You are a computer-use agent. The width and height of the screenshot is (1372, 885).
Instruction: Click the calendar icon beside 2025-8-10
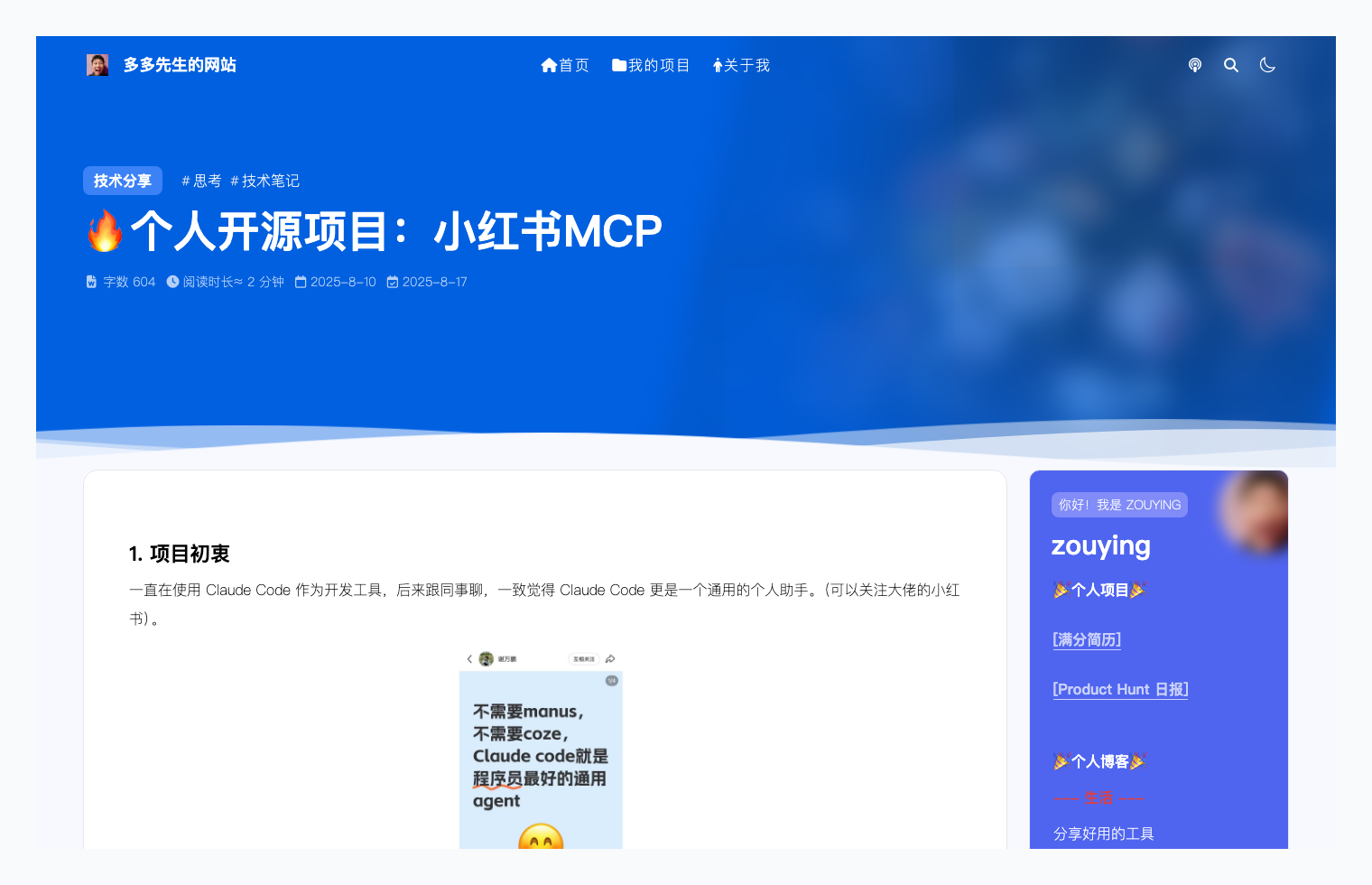(301, 282)
